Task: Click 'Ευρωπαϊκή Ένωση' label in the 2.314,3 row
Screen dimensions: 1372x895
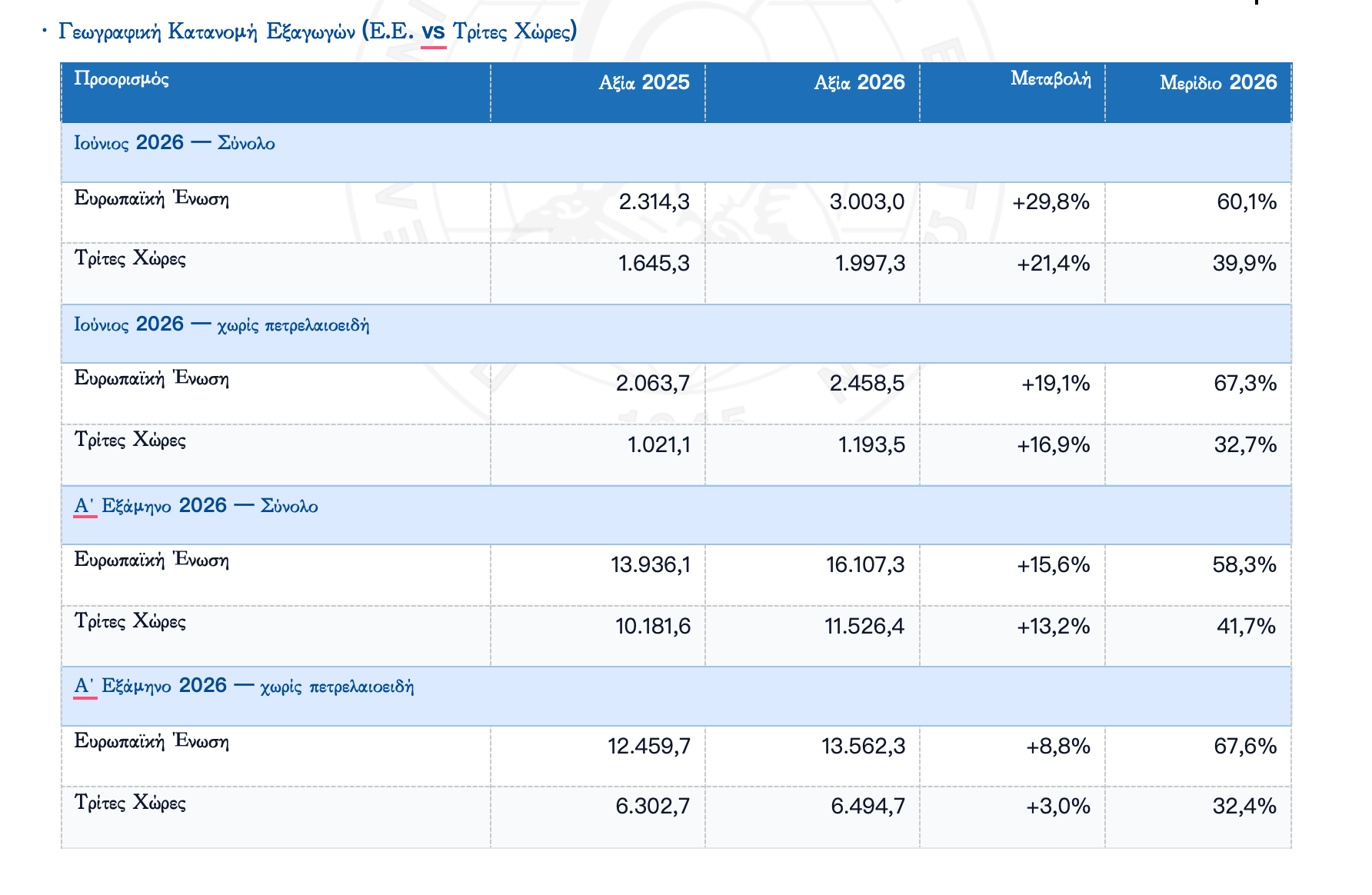Action: 152,198
